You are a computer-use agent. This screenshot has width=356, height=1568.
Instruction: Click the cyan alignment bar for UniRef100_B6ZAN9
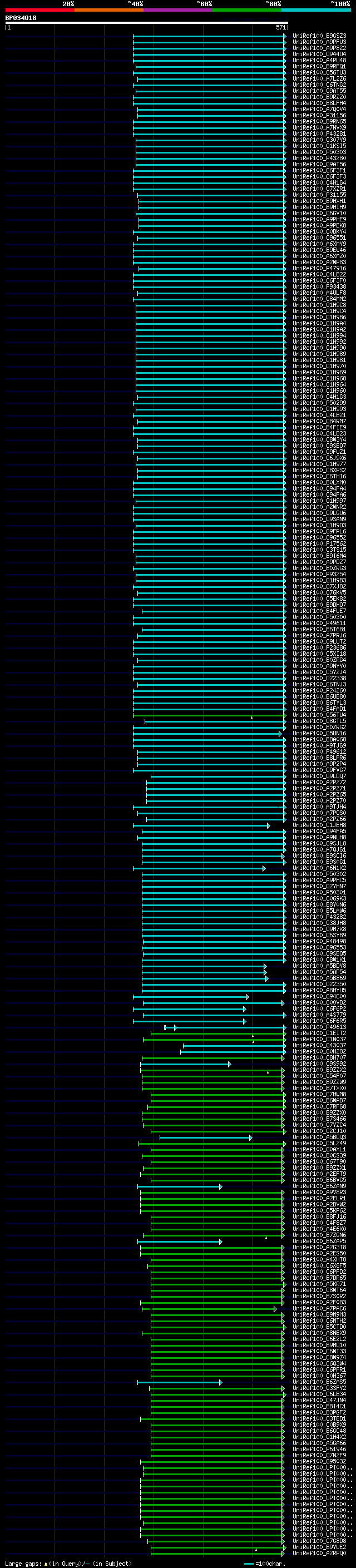point(180,1186)
